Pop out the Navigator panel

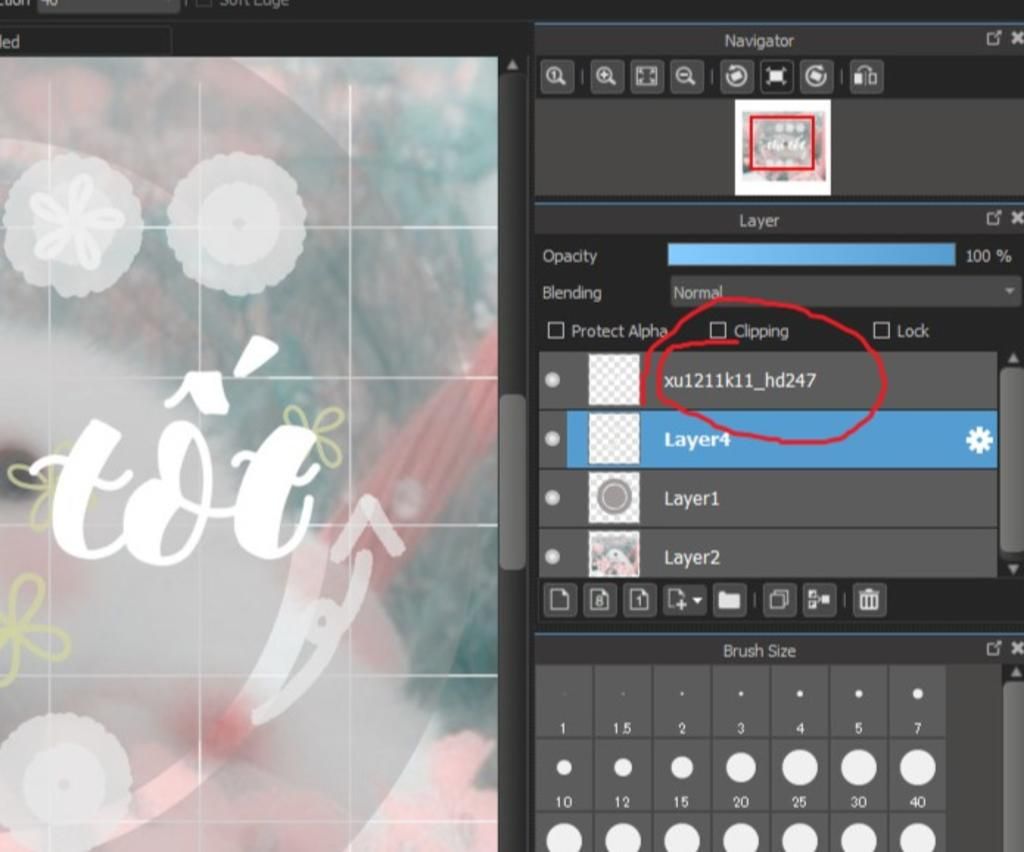coord(993,39)
